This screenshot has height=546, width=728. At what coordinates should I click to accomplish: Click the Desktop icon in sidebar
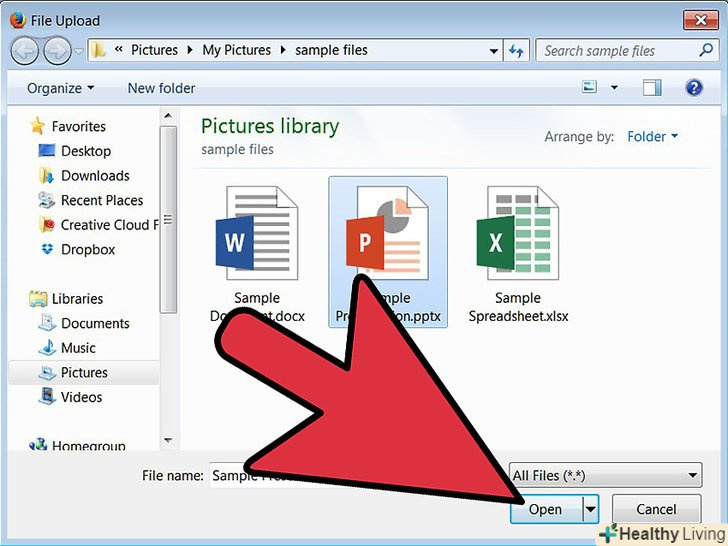coord(47,150)
